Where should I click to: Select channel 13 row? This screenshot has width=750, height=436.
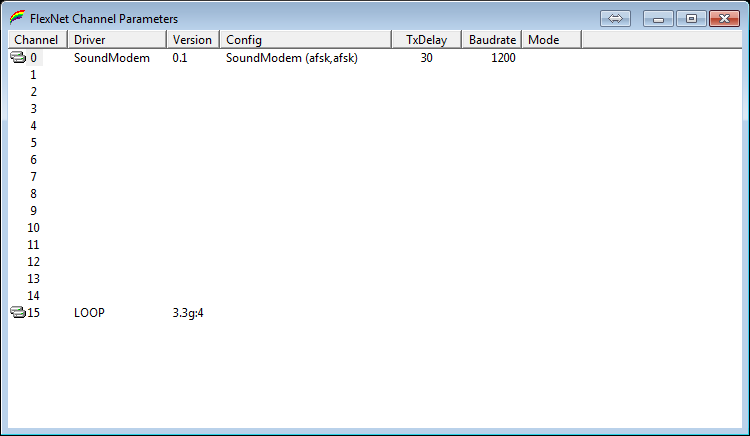pos(33,279)
